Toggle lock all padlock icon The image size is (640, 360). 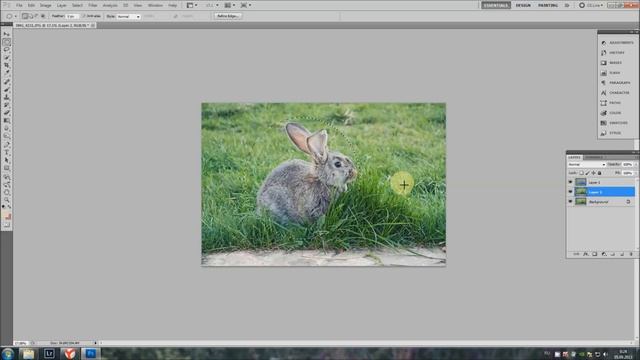600,173
